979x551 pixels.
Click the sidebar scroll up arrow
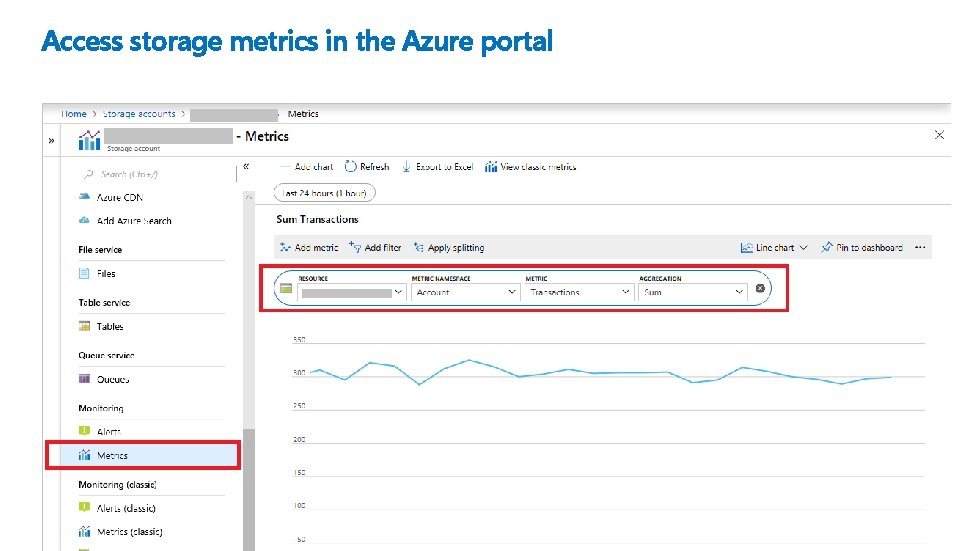[x=248, y=197]
